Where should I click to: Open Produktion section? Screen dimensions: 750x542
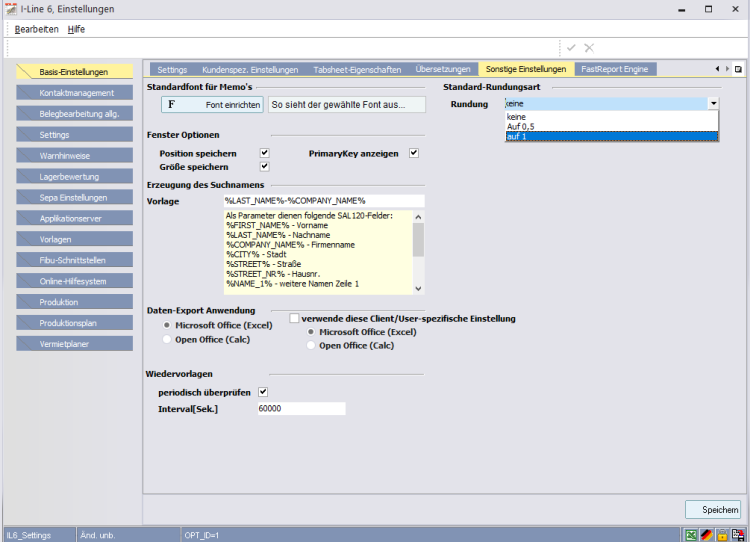point(74,302)
